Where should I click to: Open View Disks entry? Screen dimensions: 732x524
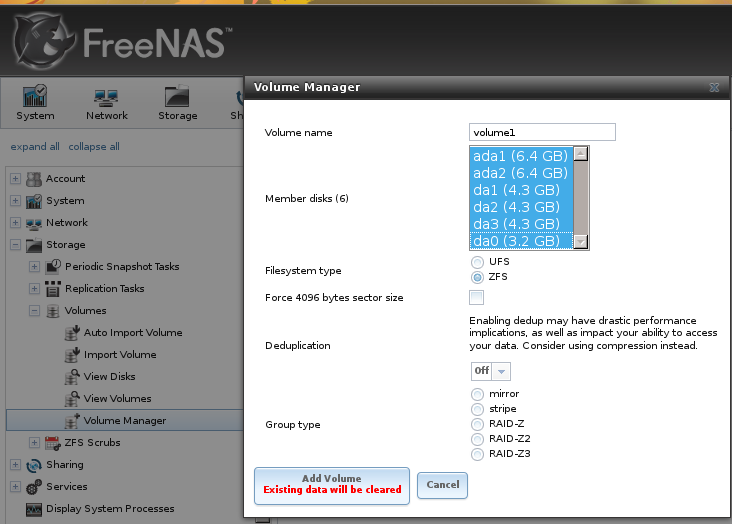pos(109,376)
